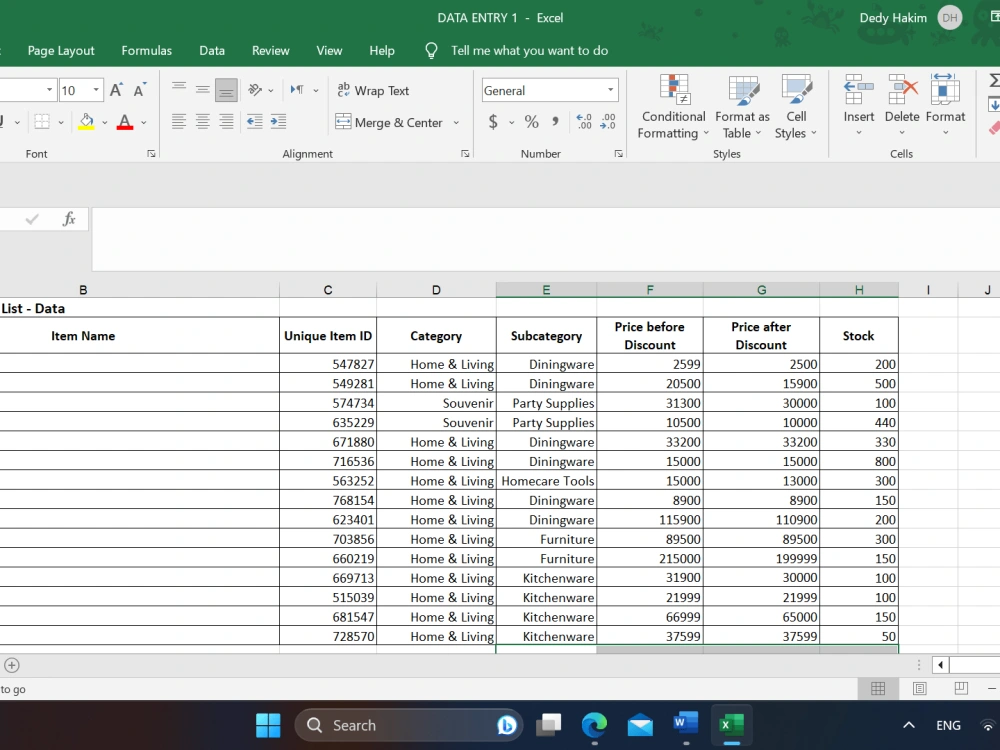Open borders dropdown arrow
Image resolution: width=1000 pixels, height=750 pixels.
coord(61,122)
